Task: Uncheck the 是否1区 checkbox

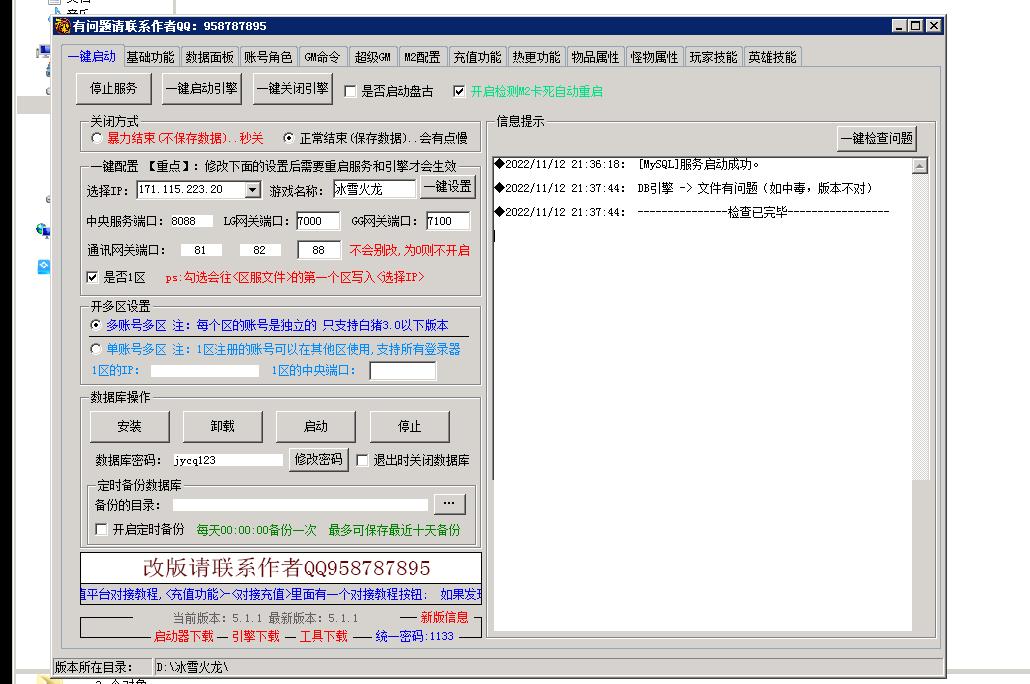Action: pos(94,277)
